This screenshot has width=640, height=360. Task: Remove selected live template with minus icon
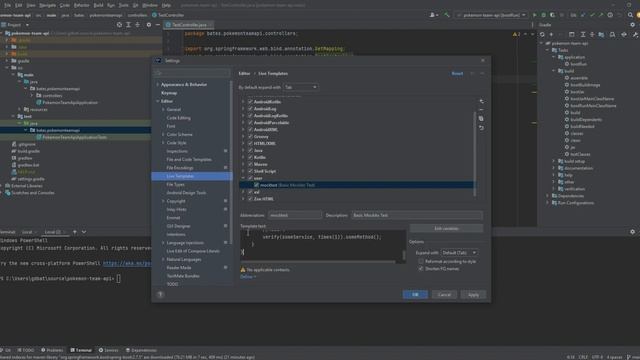(482, 110)
